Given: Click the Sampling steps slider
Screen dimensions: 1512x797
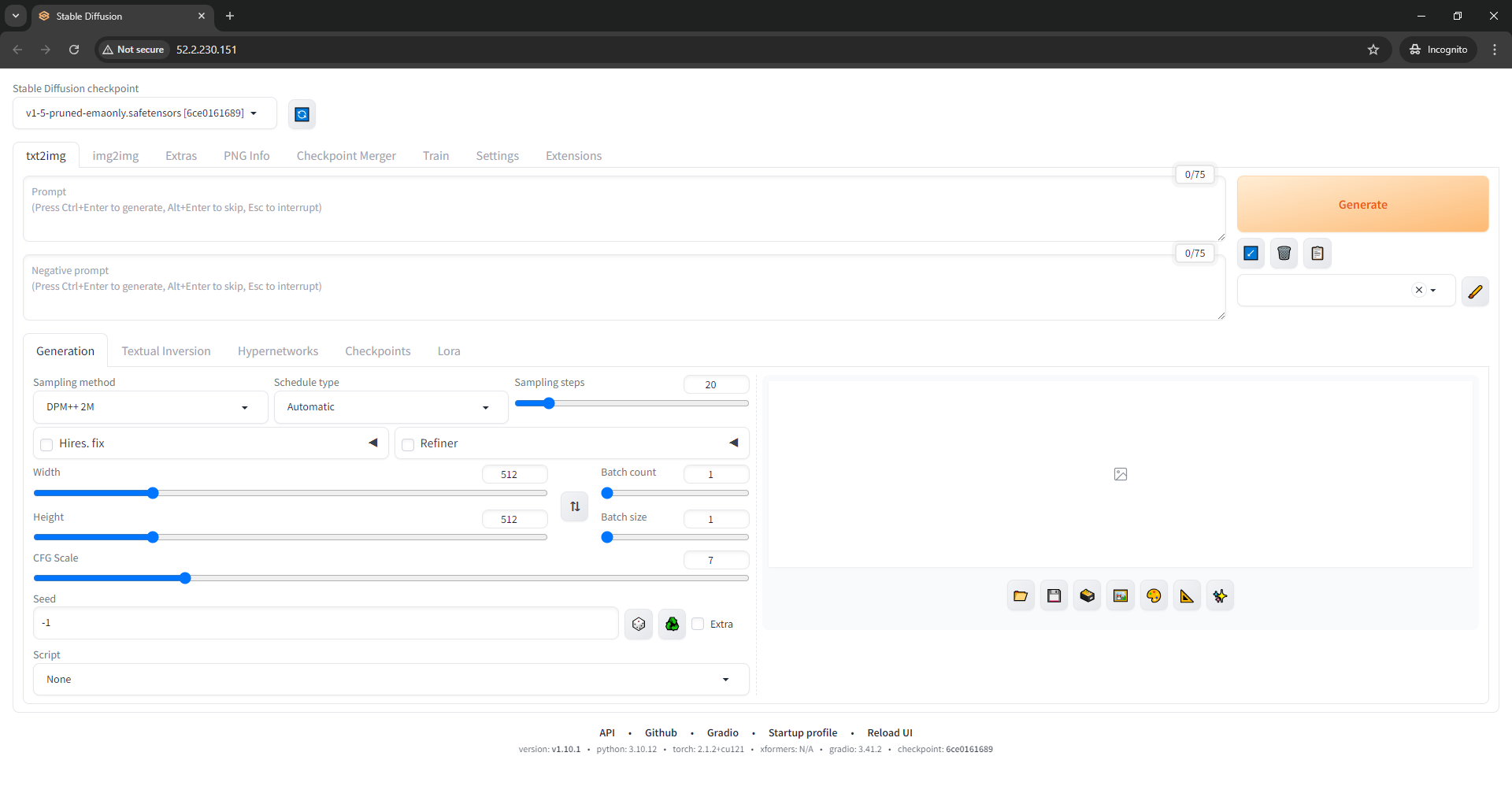Looking at the screenshot, I should click(632, 403).
